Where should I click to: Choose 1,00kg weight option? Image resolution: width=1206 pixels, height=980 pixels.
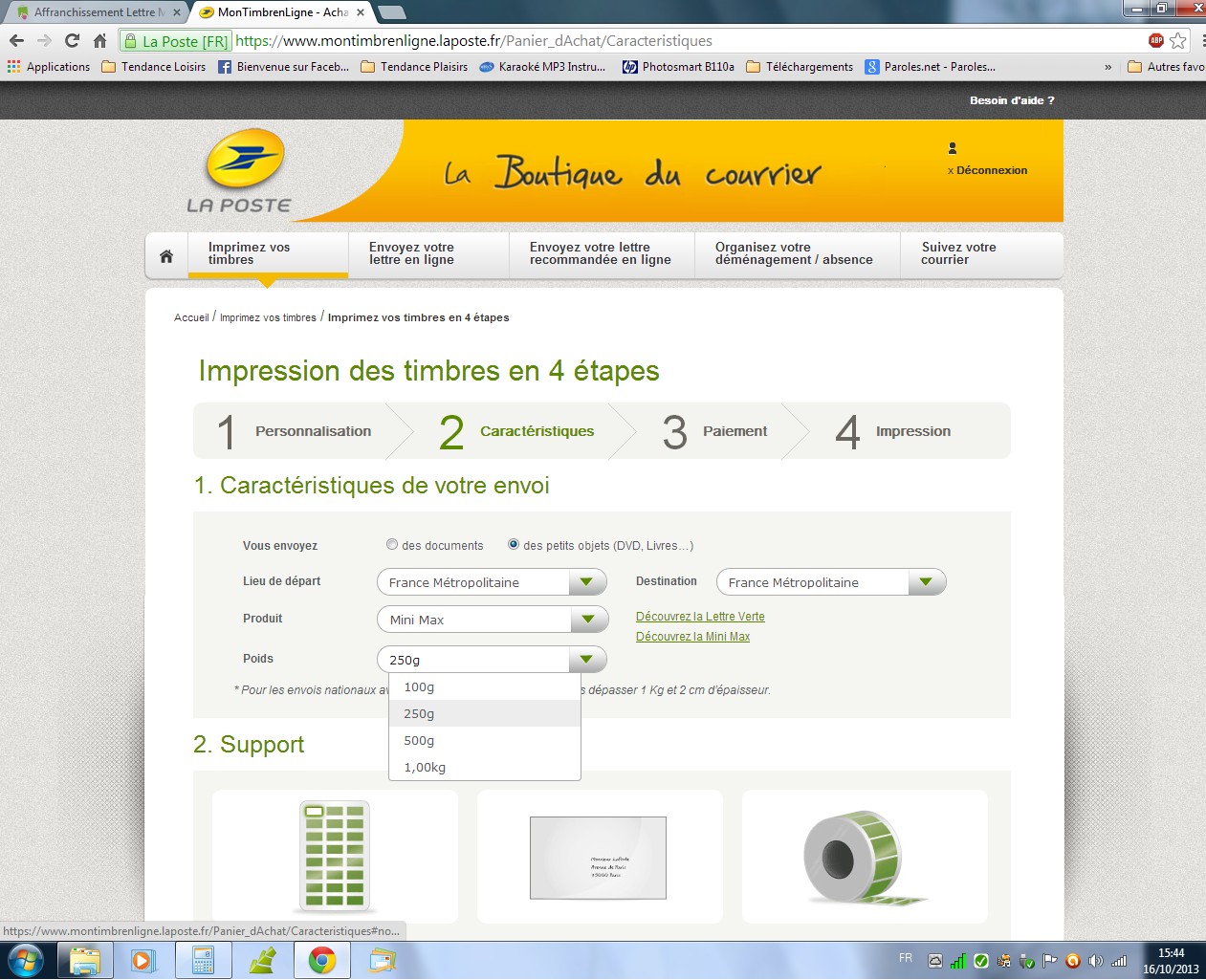tap(485, 767)
